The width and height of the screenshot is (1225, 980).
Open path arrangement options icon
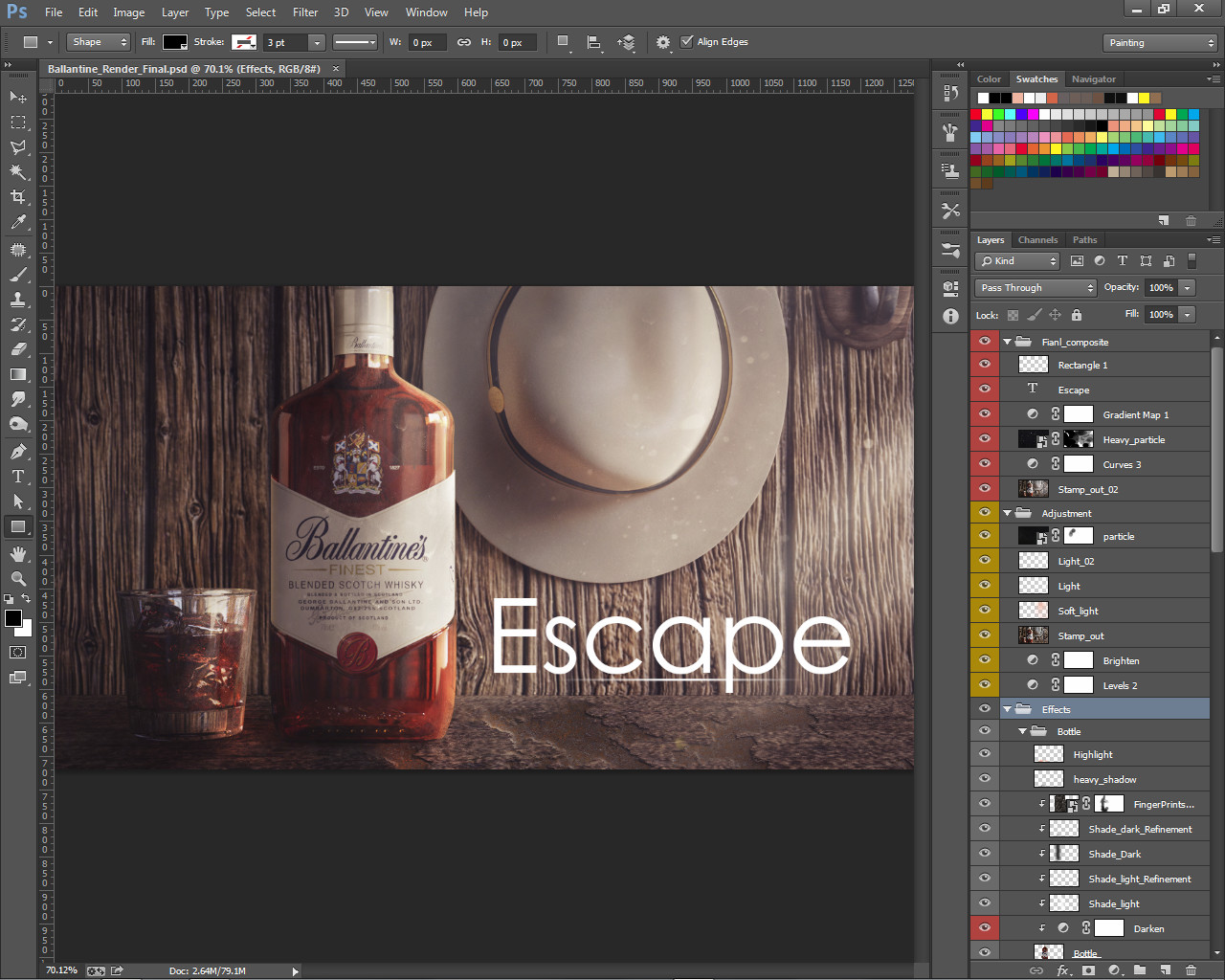(626, 42)
